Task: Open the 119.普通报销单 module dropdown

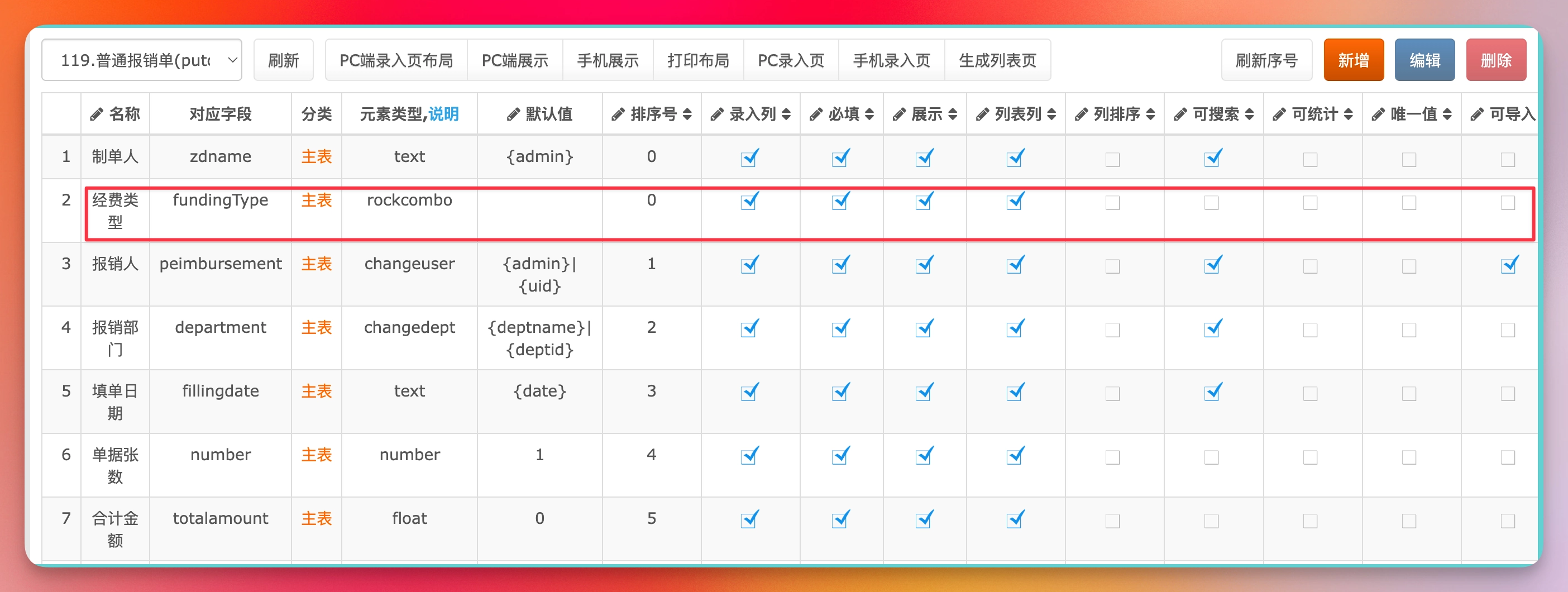Action: 142,60
